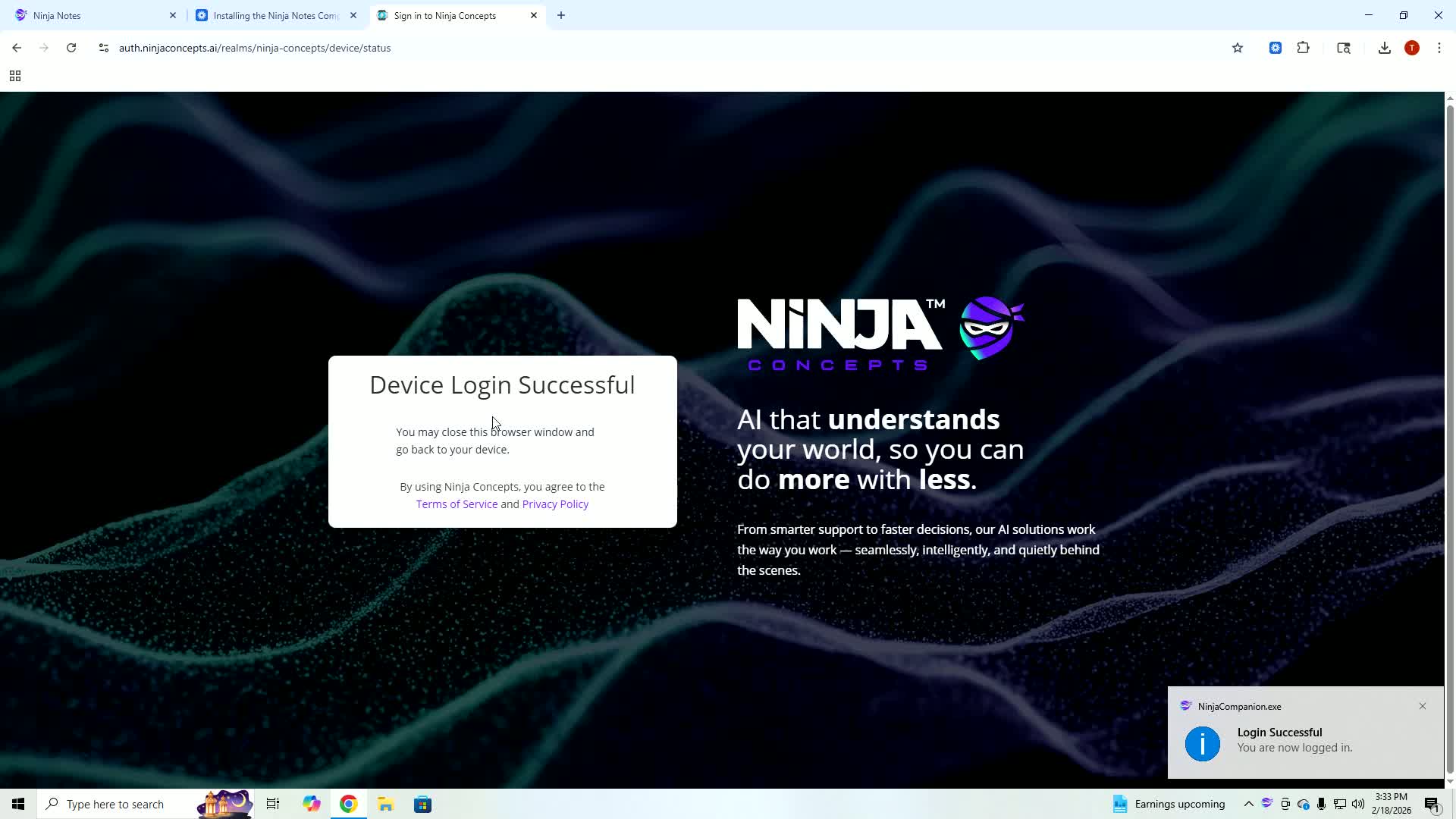The image size is (1456, 819).
Task: Open the blue pinned extension icon
Action: click(x=1276, y=48)
